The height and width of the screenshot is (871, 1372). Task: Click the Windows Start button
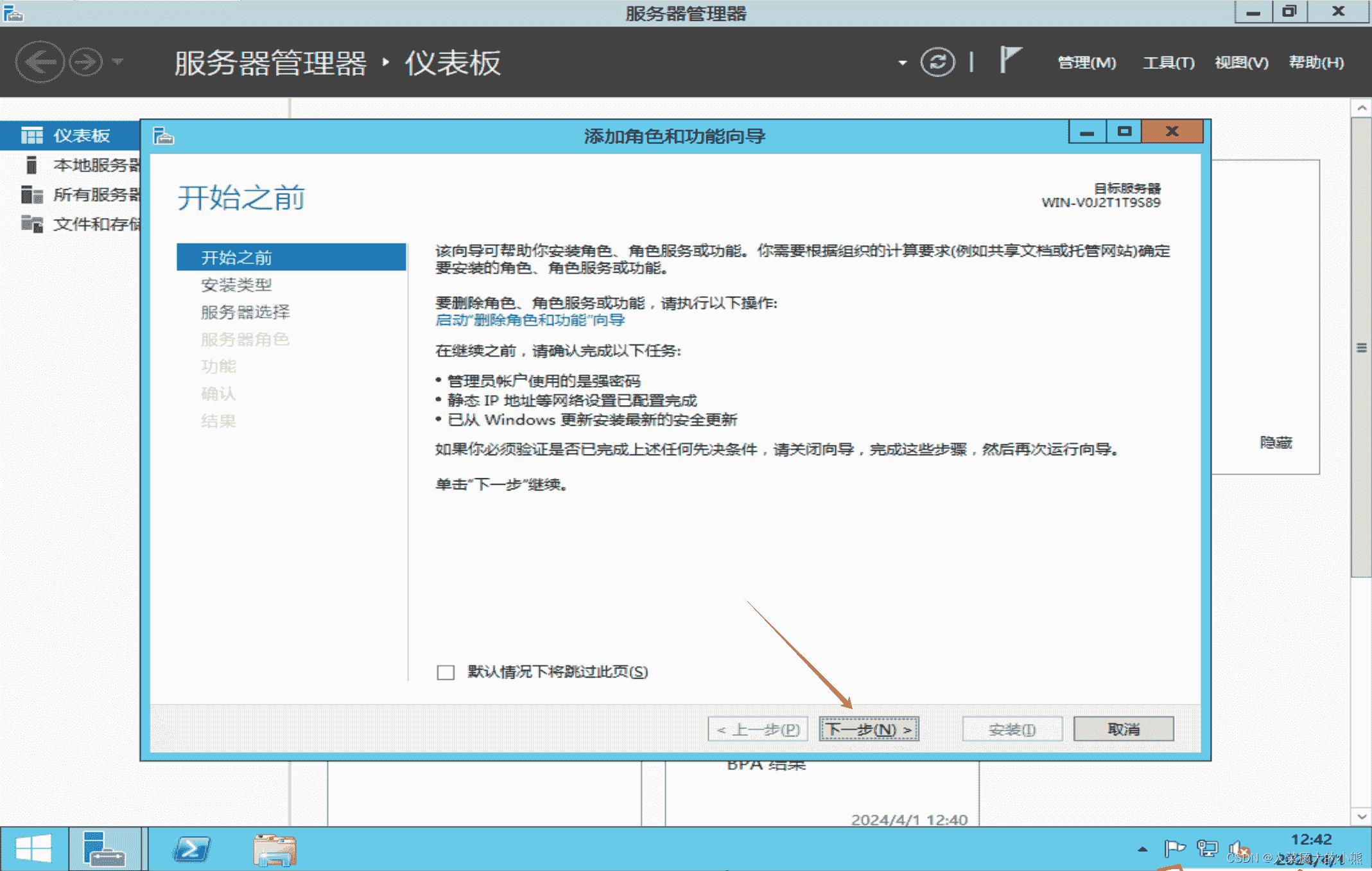tap(33, 849)
